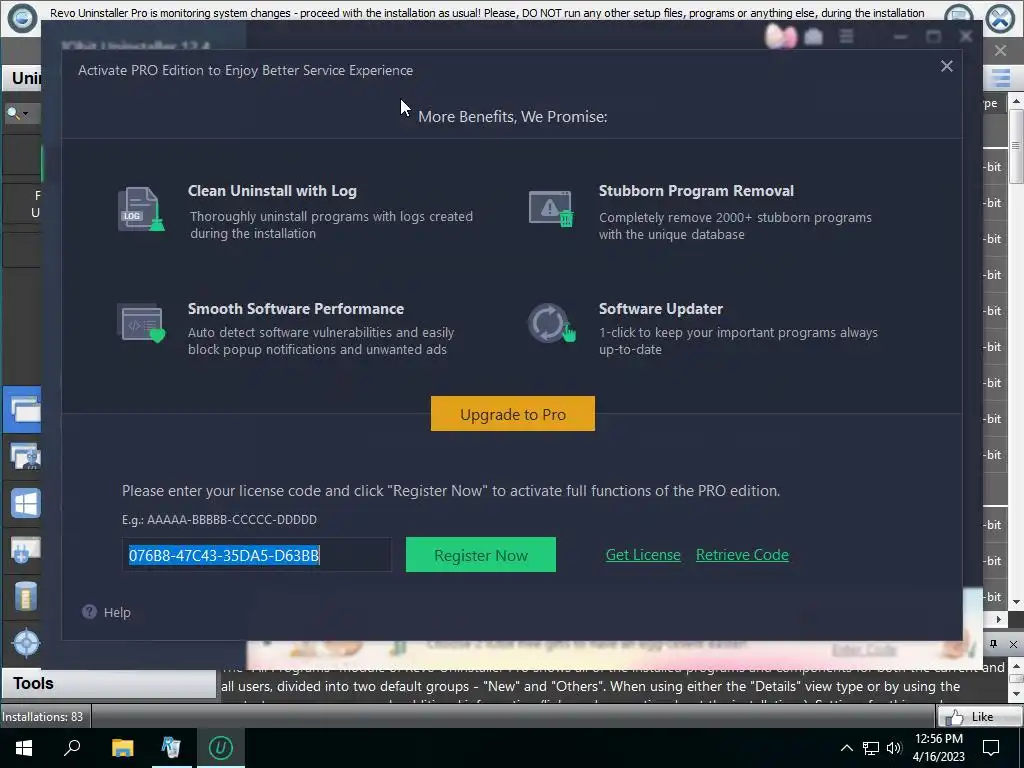Click the volume speaker tray icon
1024x768 pixels.
tap(894, 748)
